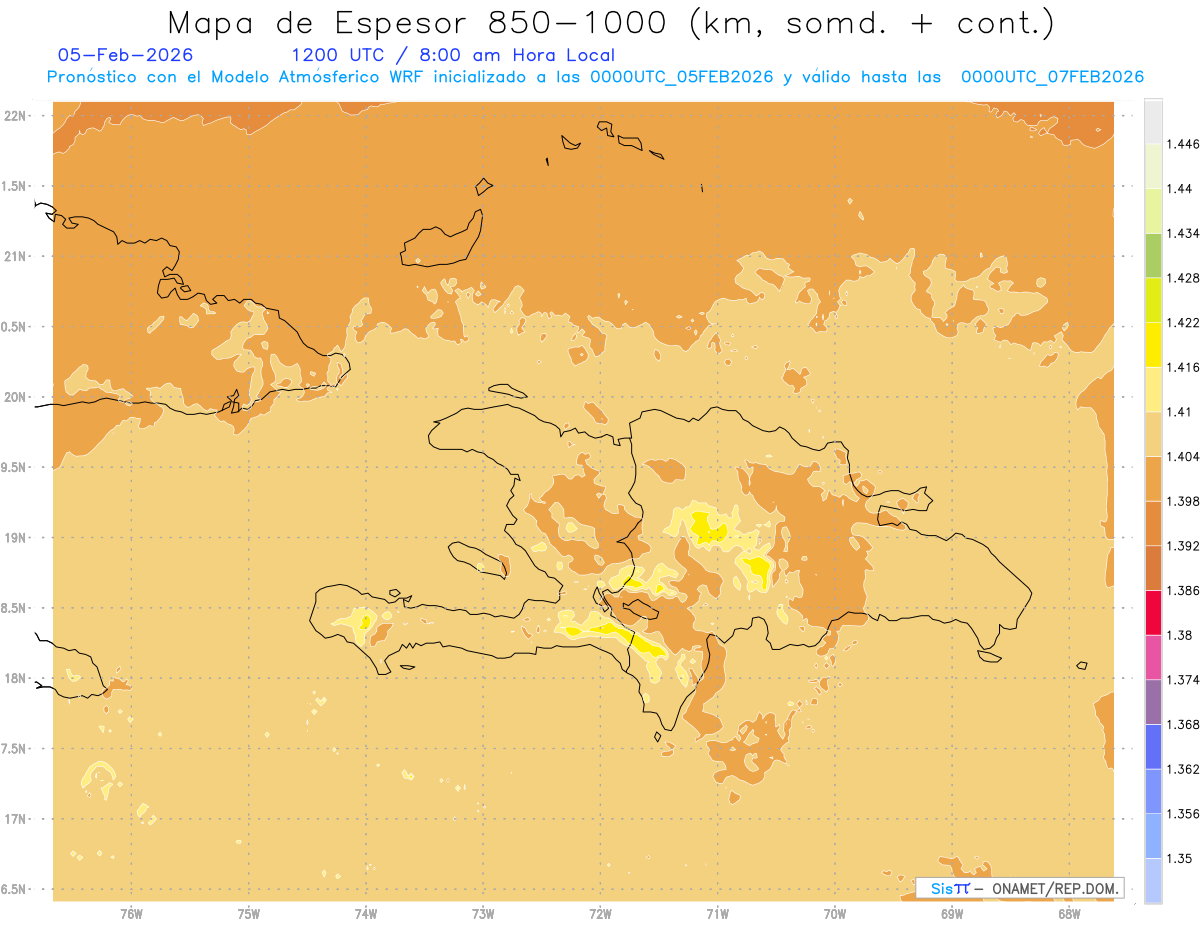Screen dimensions: 1200x927
Task: Select the bright yellow swatch between 1.416 and 1.422
Action: pos(1153,344)
